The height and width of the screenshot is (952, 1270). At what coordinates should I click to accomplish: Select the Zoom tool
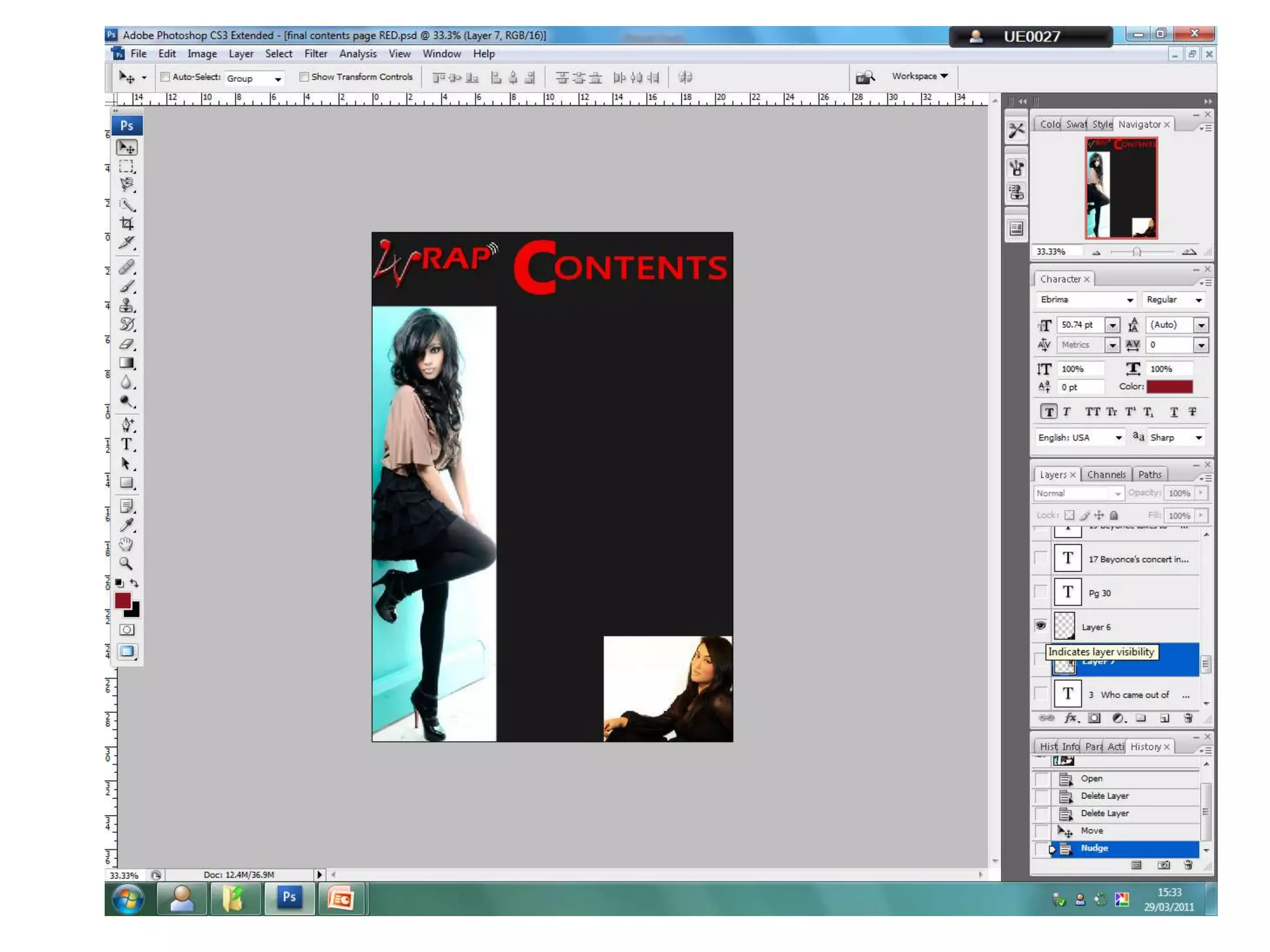(x=127, y=563)
